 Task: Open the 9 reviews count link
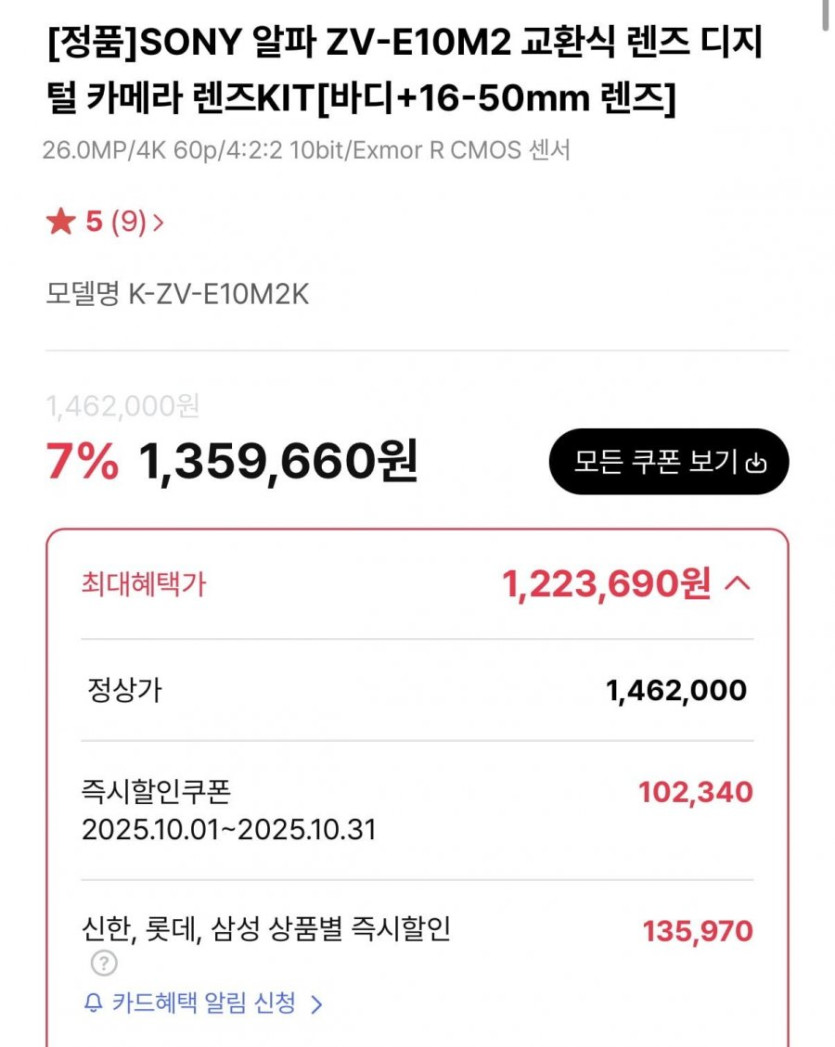127,222
